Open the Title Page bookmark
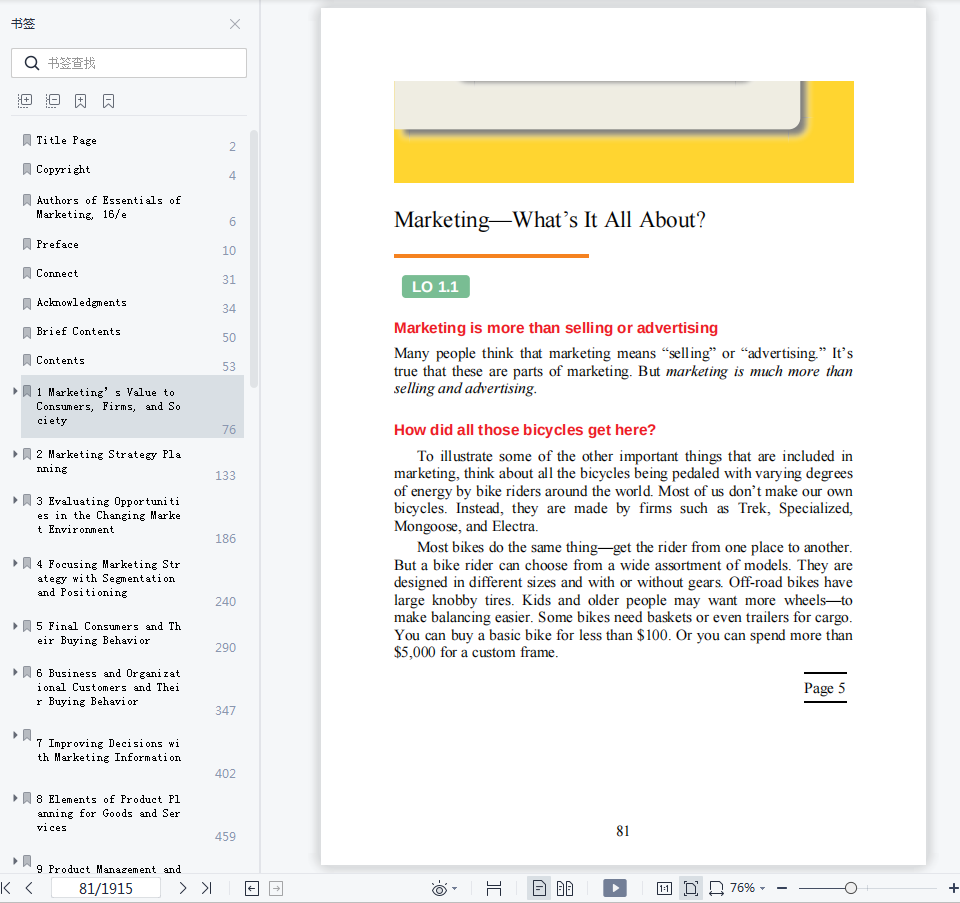960x903 pixels. coord(66,140)
